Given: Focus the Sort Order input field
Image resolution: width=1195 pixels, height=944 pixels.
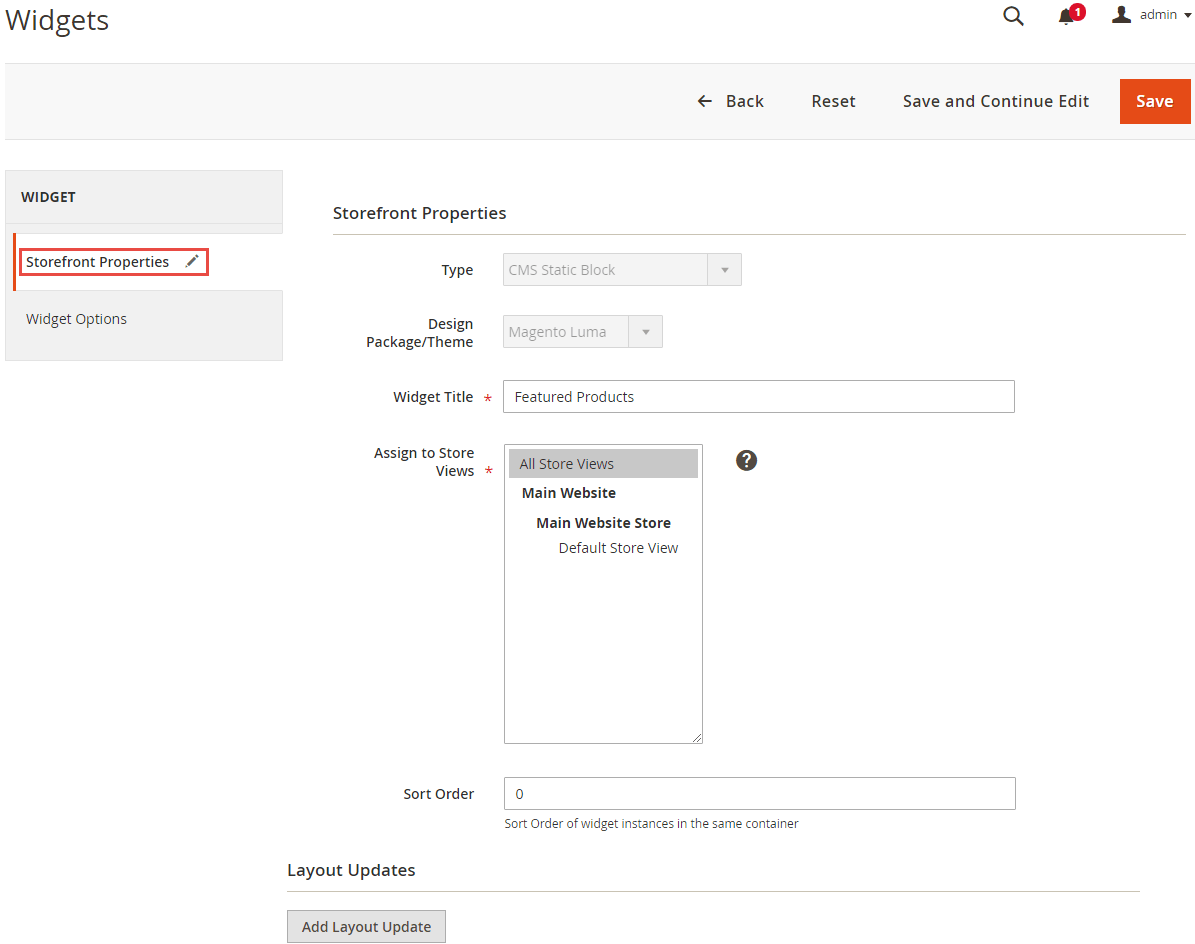Looking at the screenshot, I should pos(759,794).
